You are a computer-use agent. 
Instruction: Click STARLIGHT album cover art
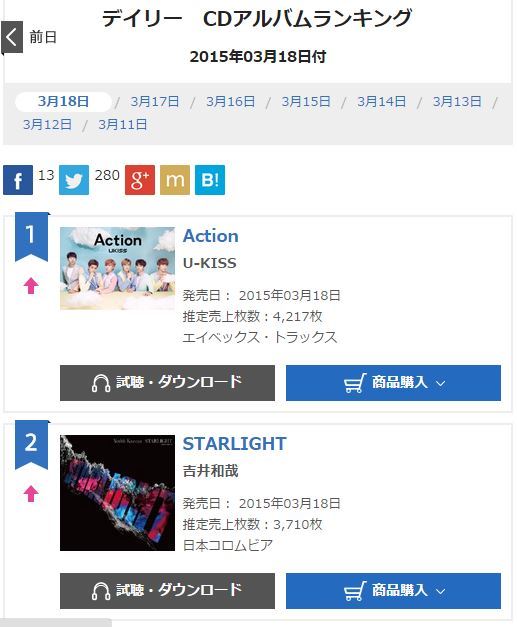(x=118, y=493)
